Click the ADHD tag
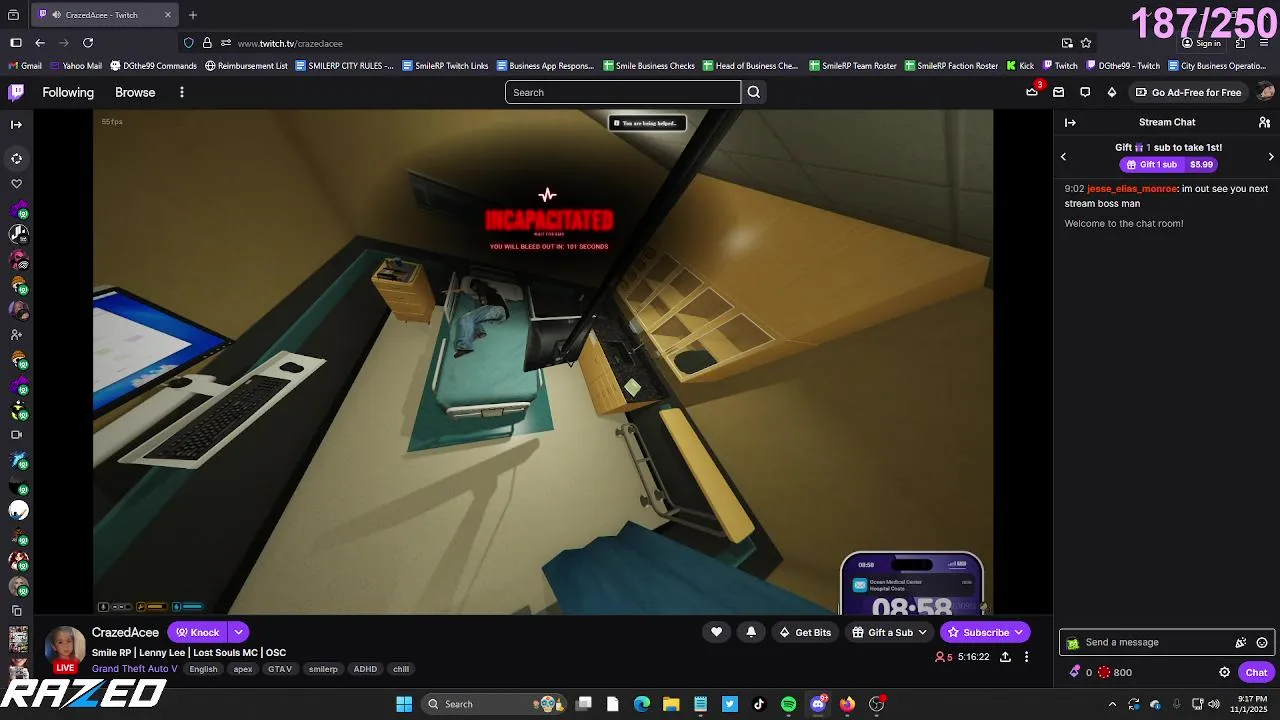This screenshot has height=720, width=1280. pos(365,669)
